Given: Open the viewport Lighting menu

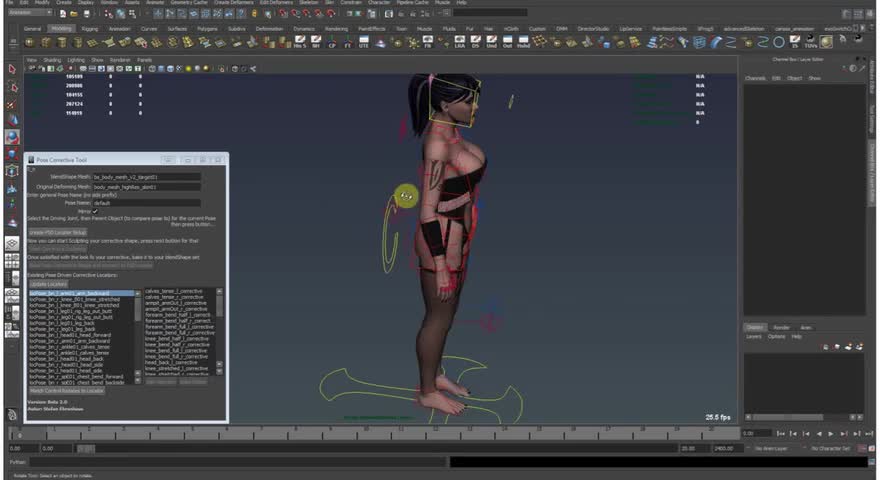Looking at the screenshot, I should pos(76,60).
